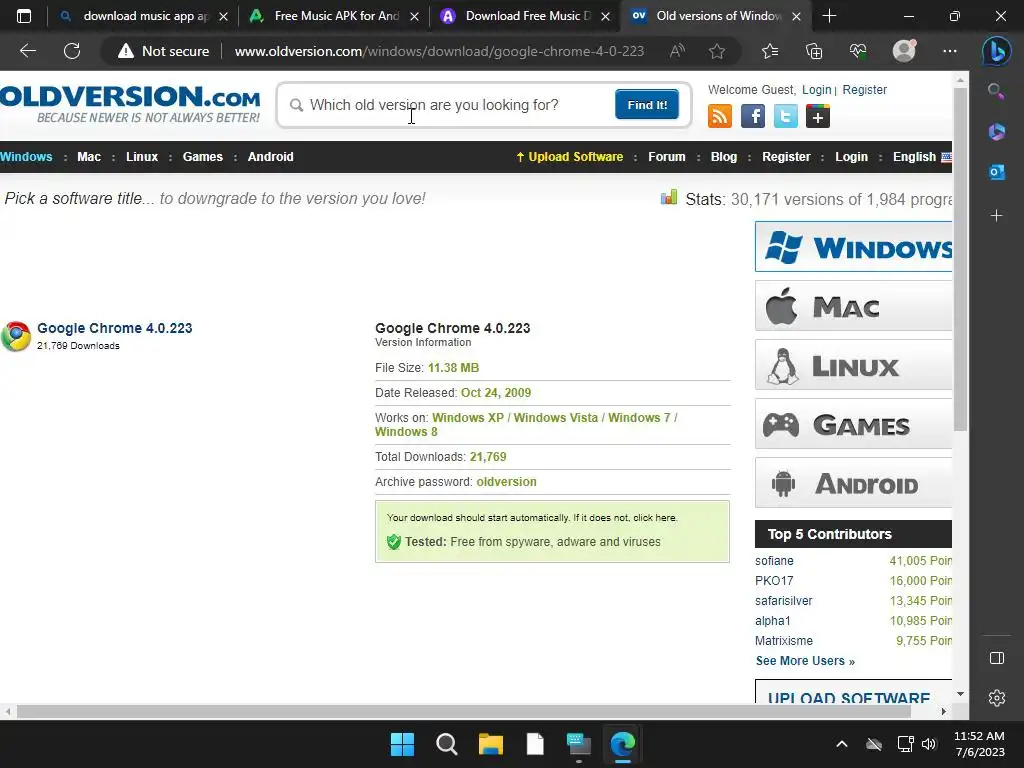
Task: Open the sidebar settings gear
Action: point(997,698)
